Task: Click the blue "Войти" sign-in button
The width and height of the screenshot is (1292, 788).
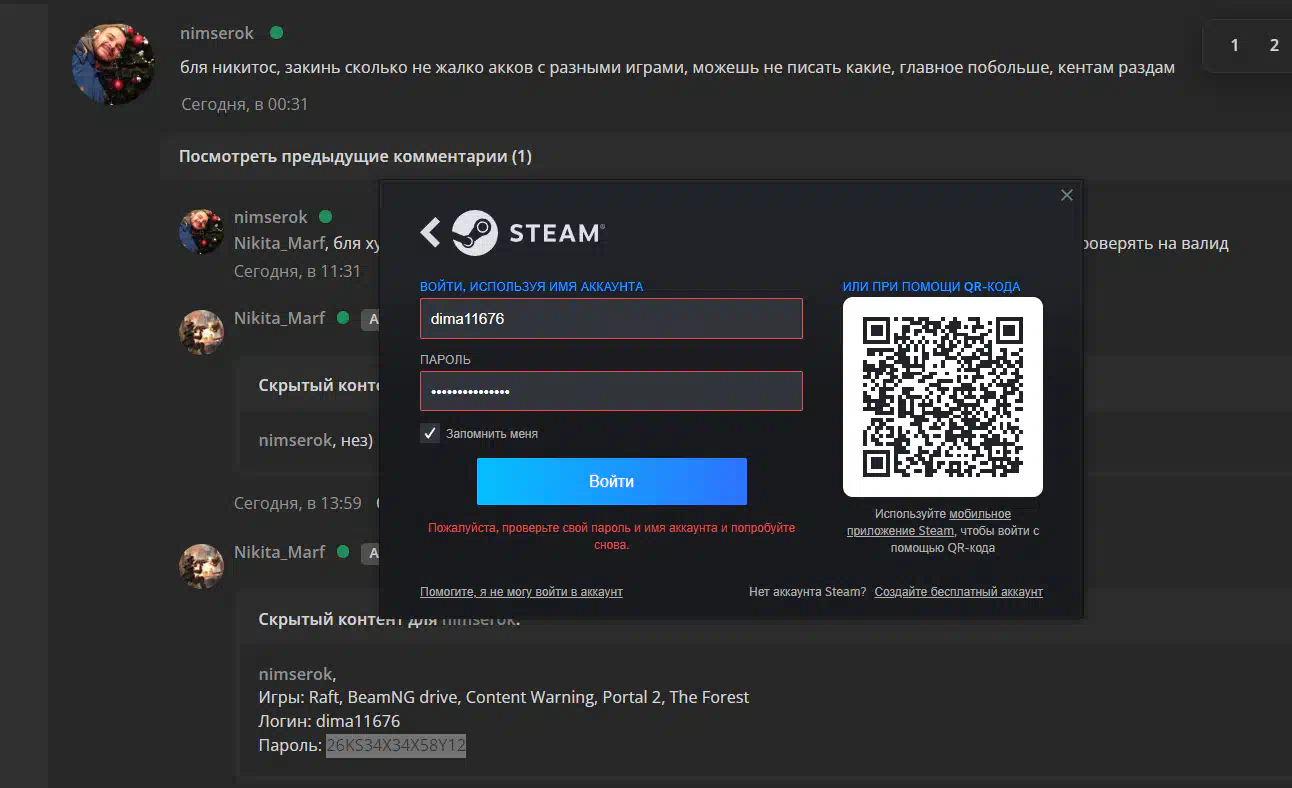Action: [x=611, y=481]
